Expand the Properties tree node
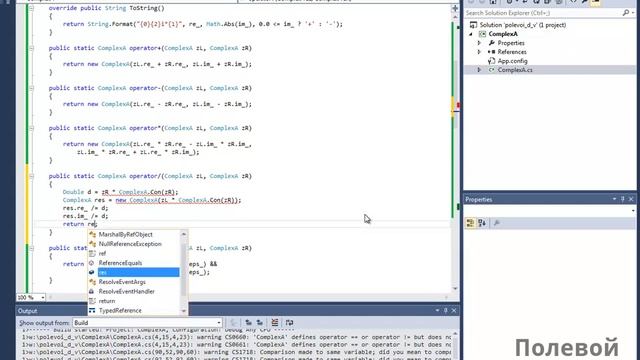This screenshot has width=640, height=360. (x=480, y=43)
